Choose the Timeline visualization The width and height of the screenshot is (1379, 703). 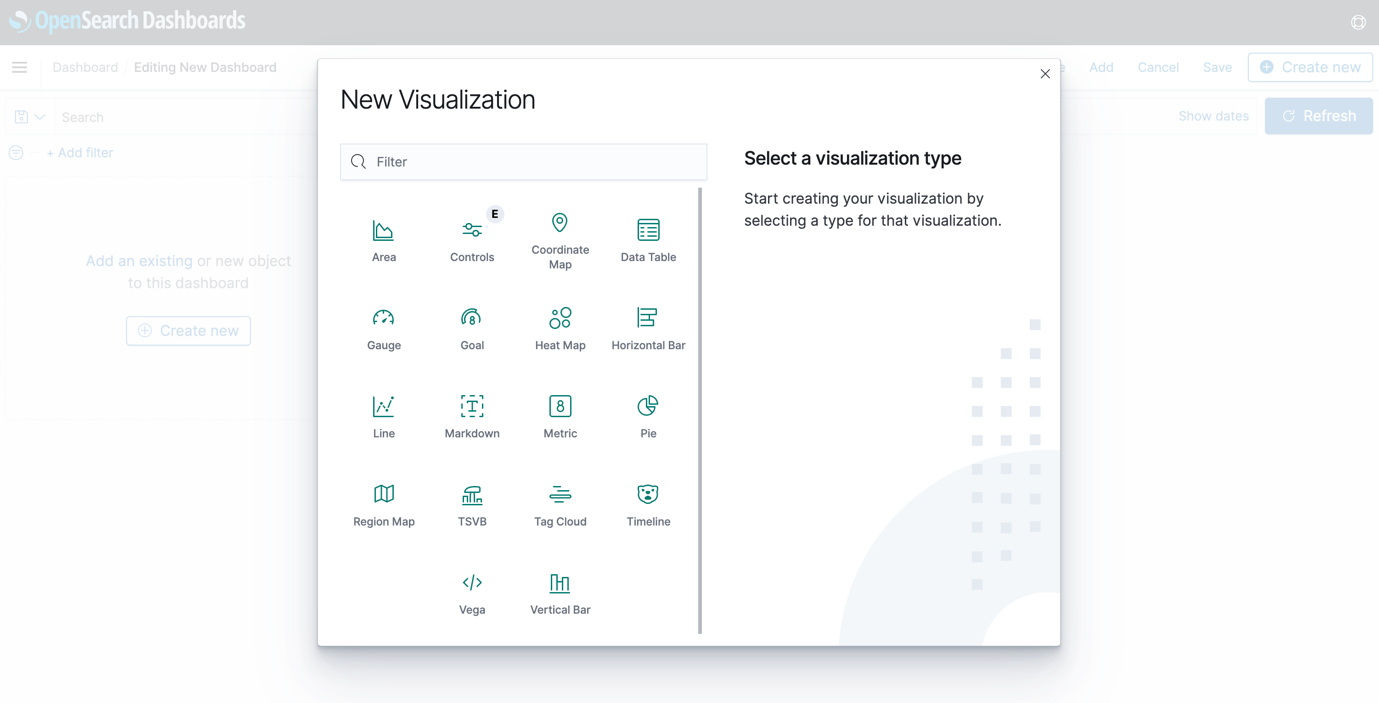[648, 505]
